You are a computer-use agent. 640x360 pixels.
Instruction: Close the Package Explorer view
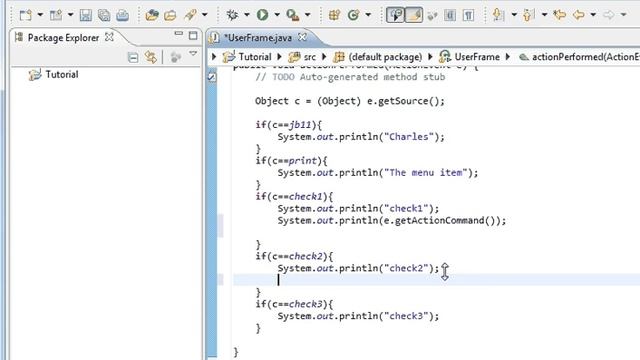tap(109, 37)
